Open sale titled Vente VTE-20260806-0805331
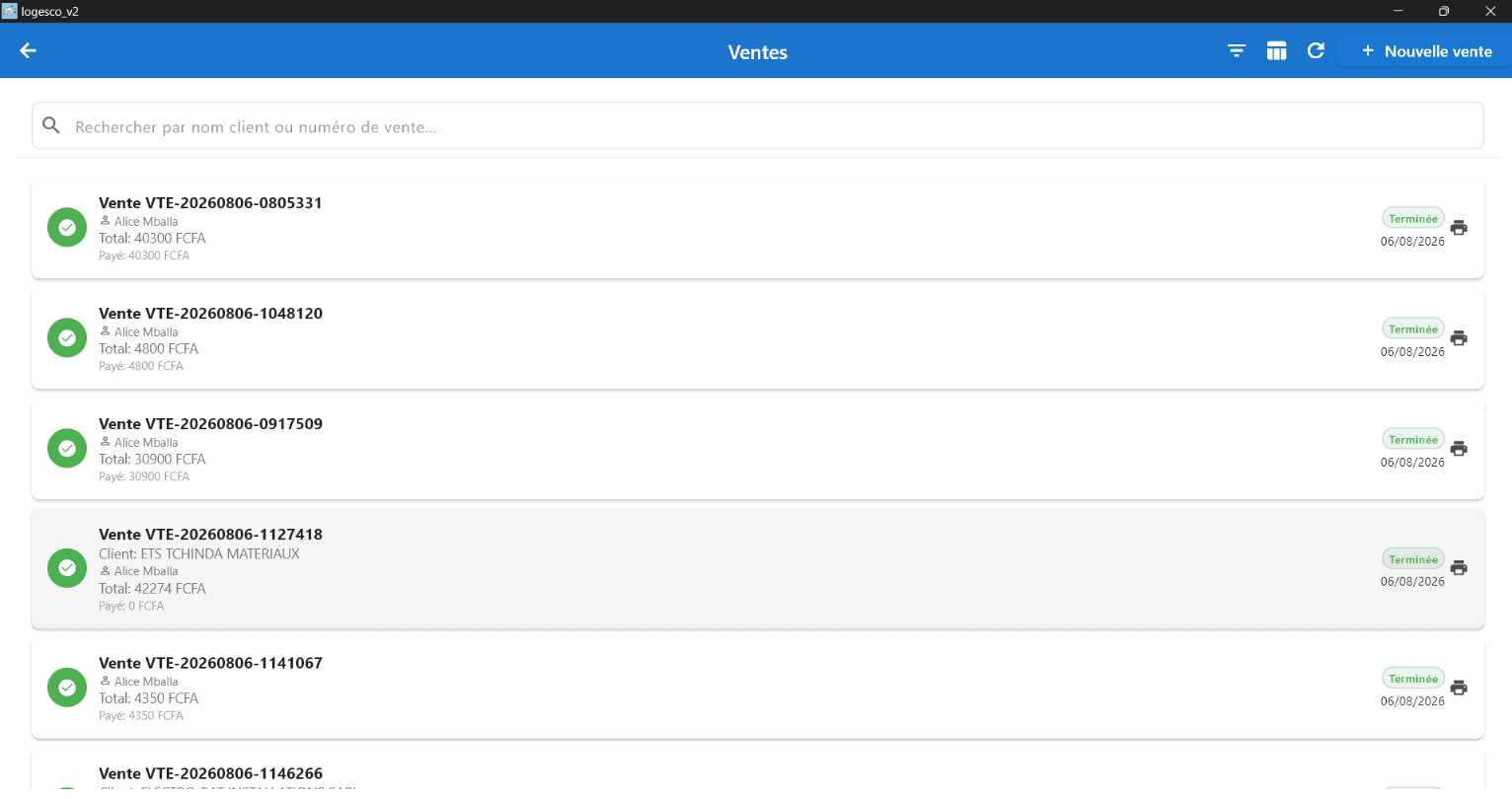The height and width of the screenshot is (799, 1512). (x=210, y=203)
